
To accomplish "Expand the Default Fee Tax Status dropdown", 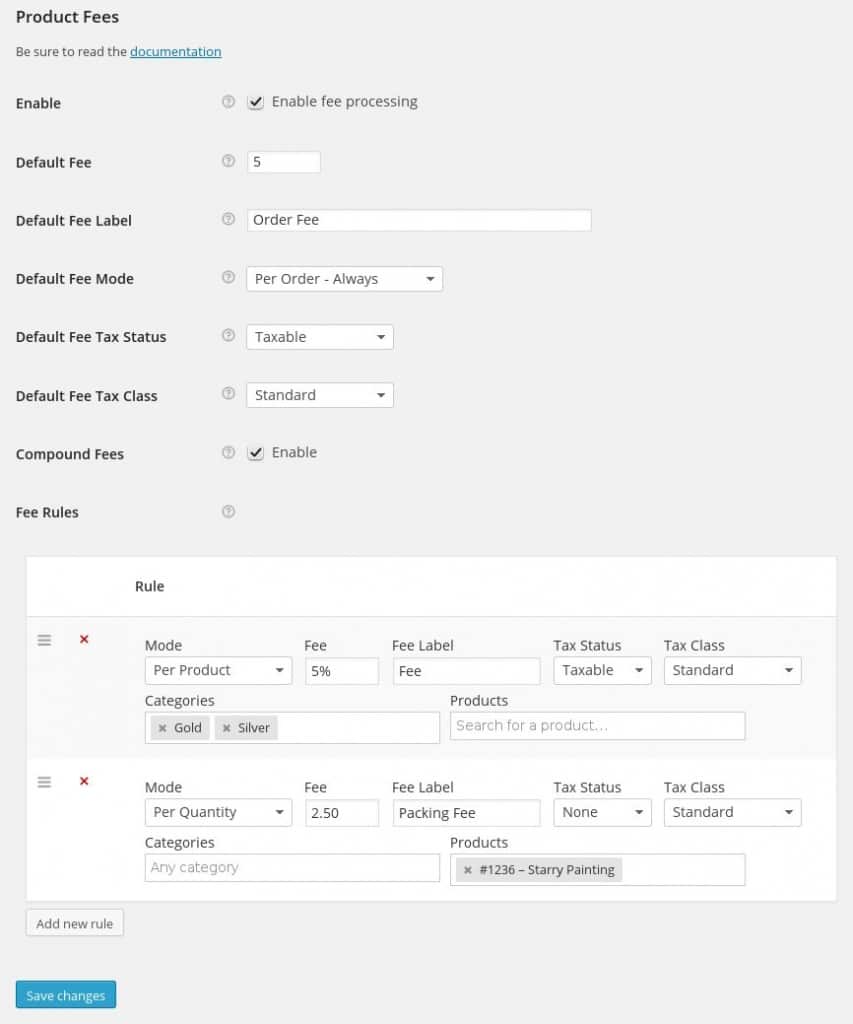I will point(319,337).
